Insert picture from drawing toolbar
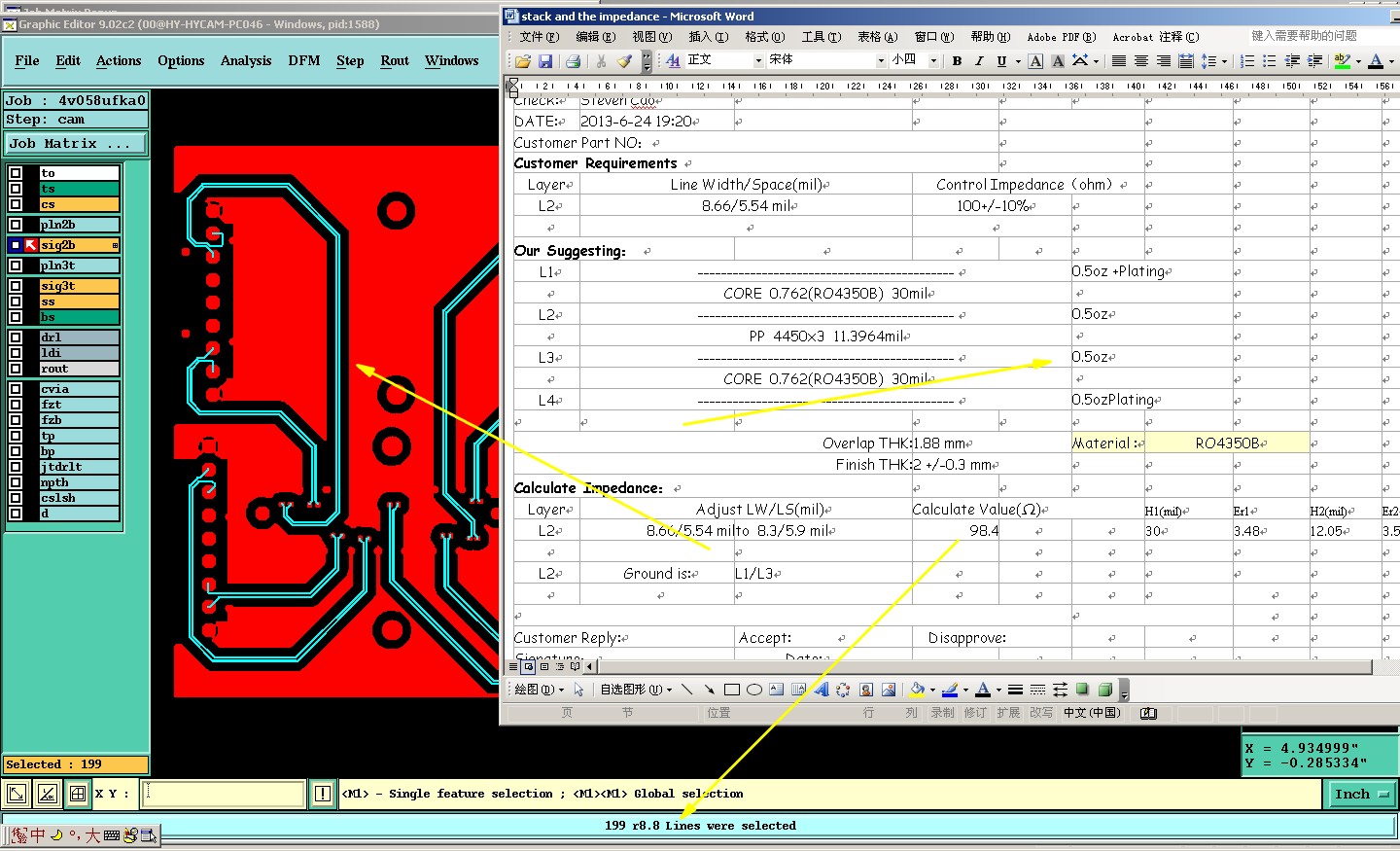1400x851 pixels. click(889, 690)
